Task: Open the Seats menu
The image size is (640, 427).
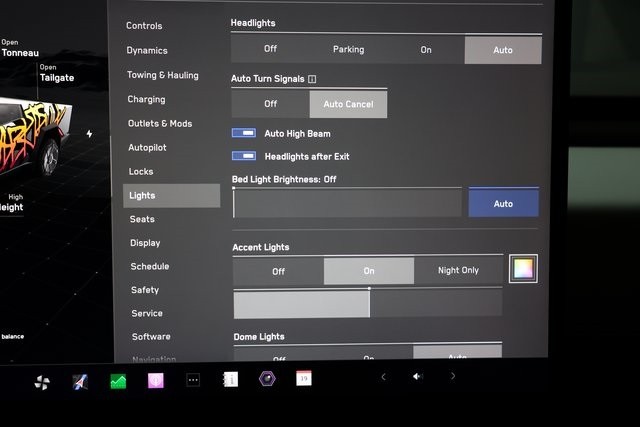Action: [142, 219]
